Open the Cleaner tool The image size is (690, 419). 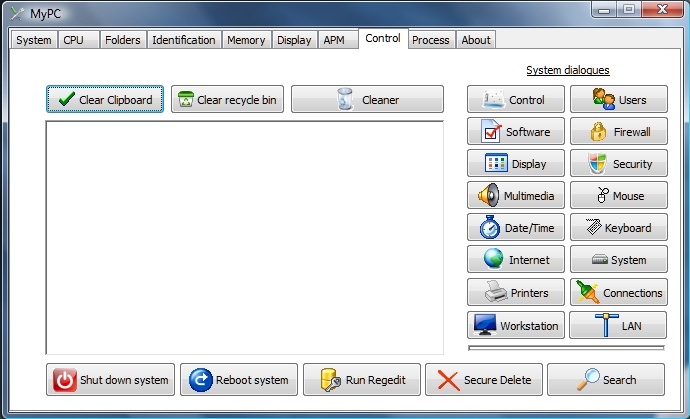tap(367, 99)
